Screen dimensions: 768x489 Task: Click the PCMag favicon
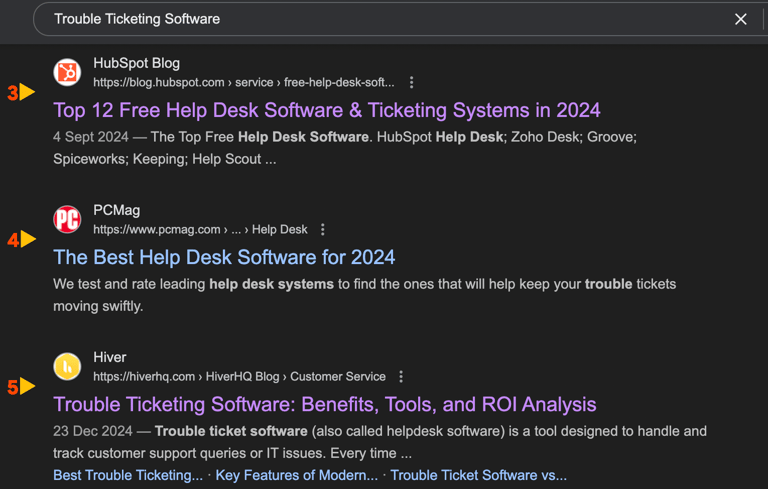(x=67, y=219)
